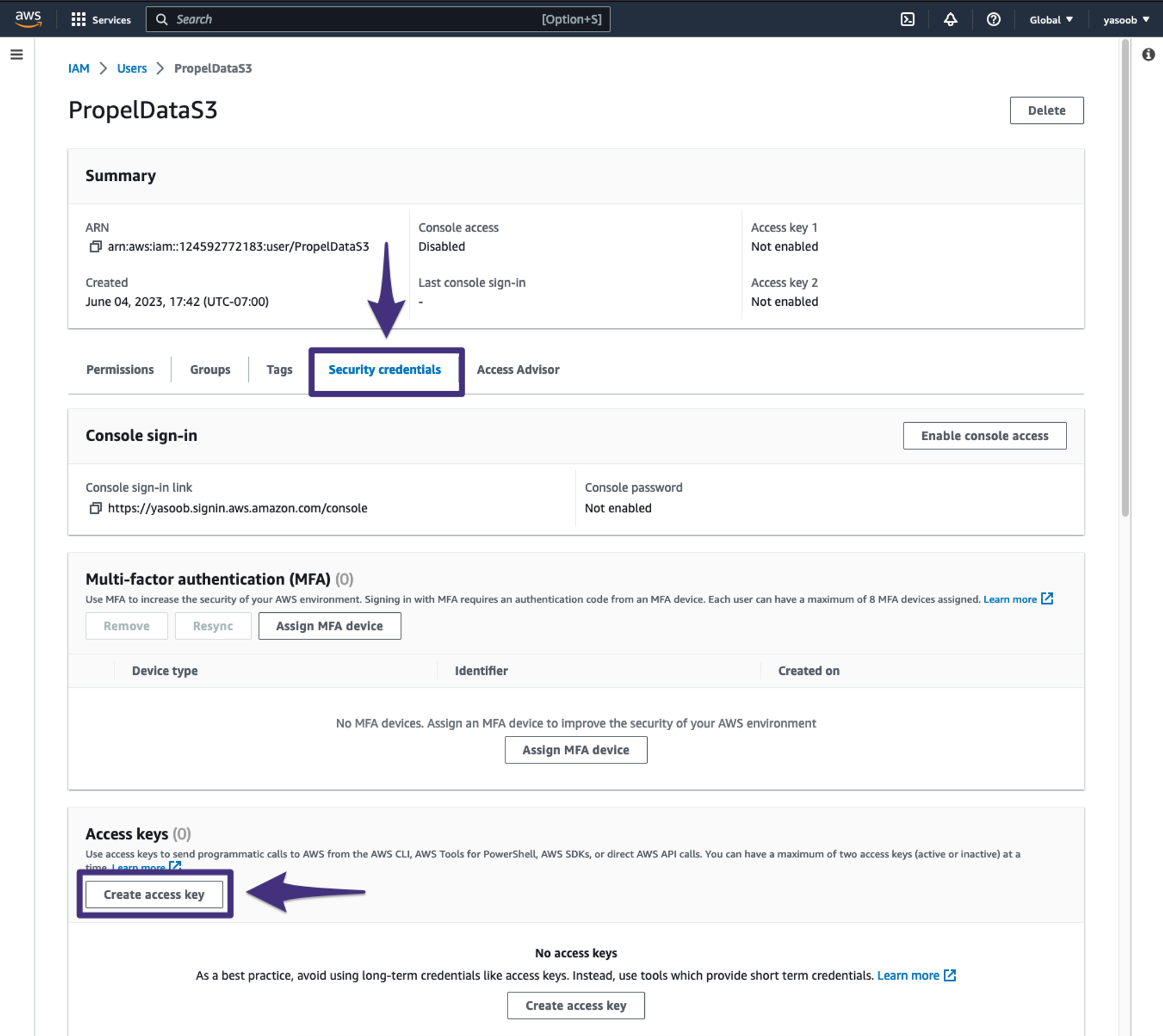Screen dimensions: 1163x1036
Task: Click Create access key under No access keys
Action: (576, 1006)
